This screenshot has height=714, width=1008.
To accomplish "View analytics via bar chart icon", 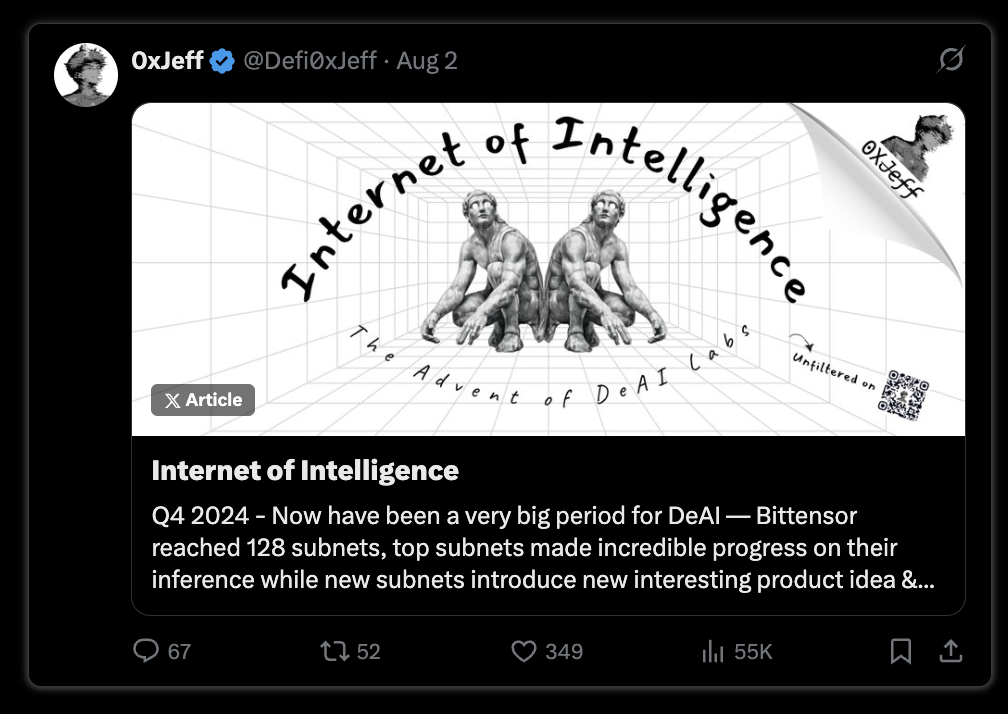I will point(713,651).
